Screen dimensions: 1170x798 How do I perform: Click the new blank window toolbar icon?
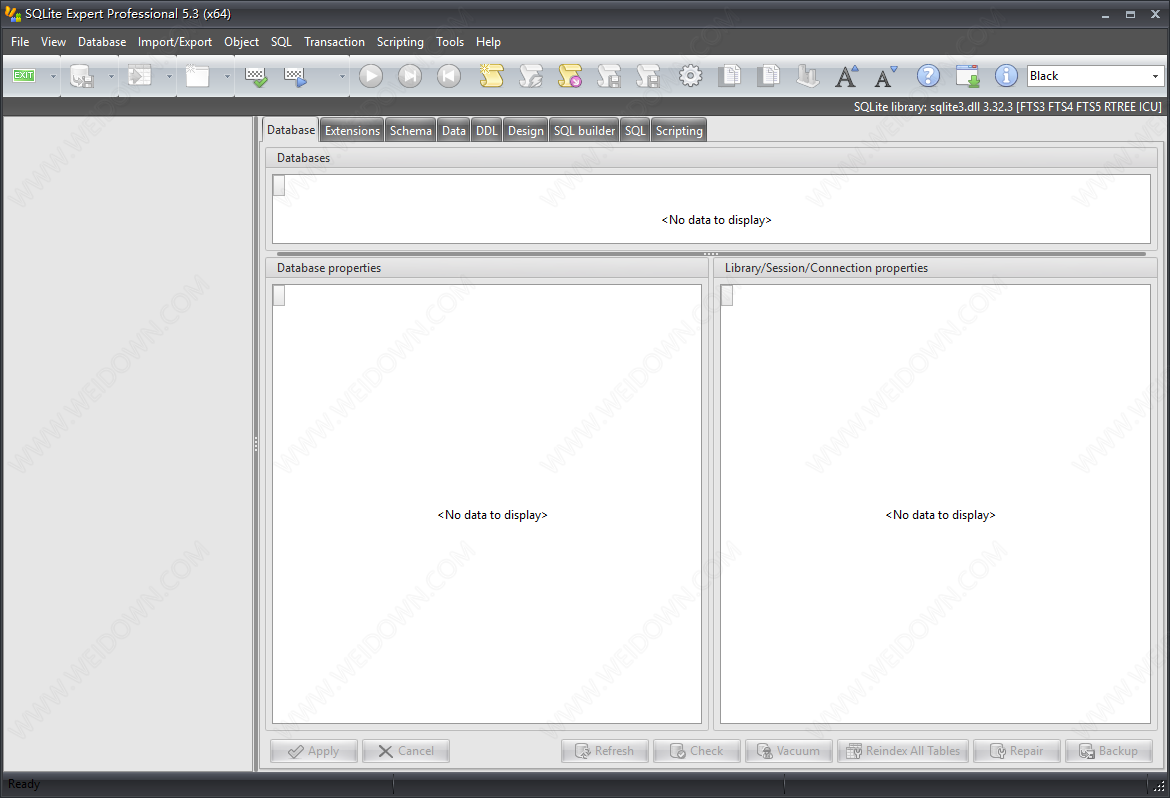click(x=198, y=76)
